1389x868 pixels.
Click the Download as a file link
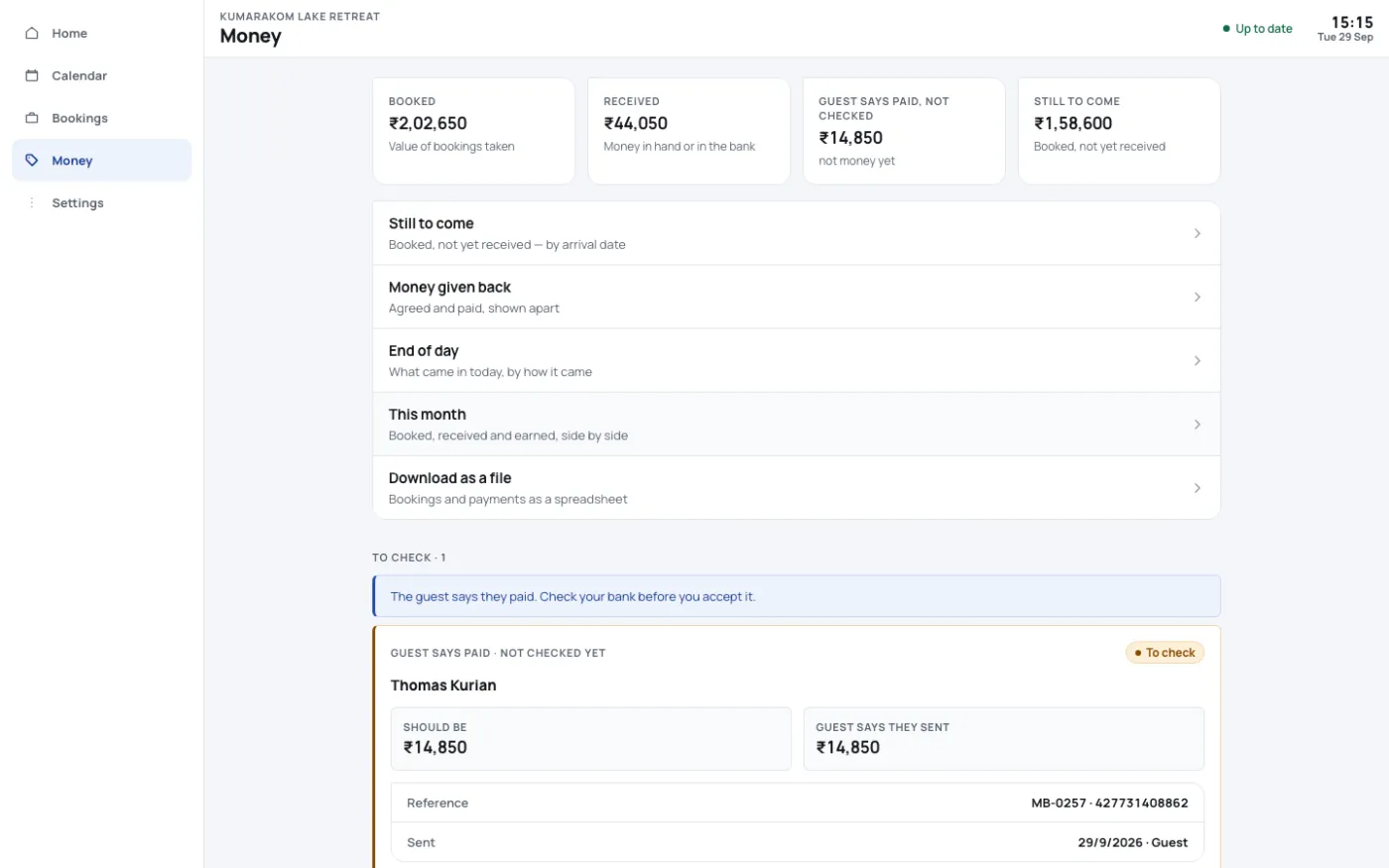(796, 487)
